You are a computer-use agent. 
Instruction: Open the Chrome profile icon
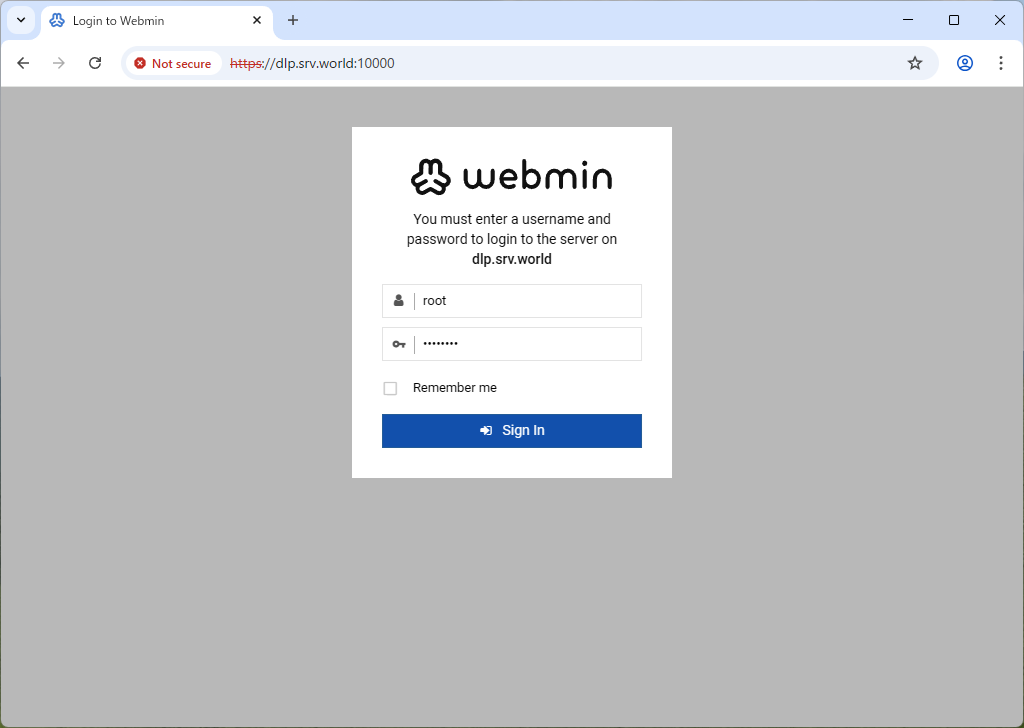(x=964, y=63)
